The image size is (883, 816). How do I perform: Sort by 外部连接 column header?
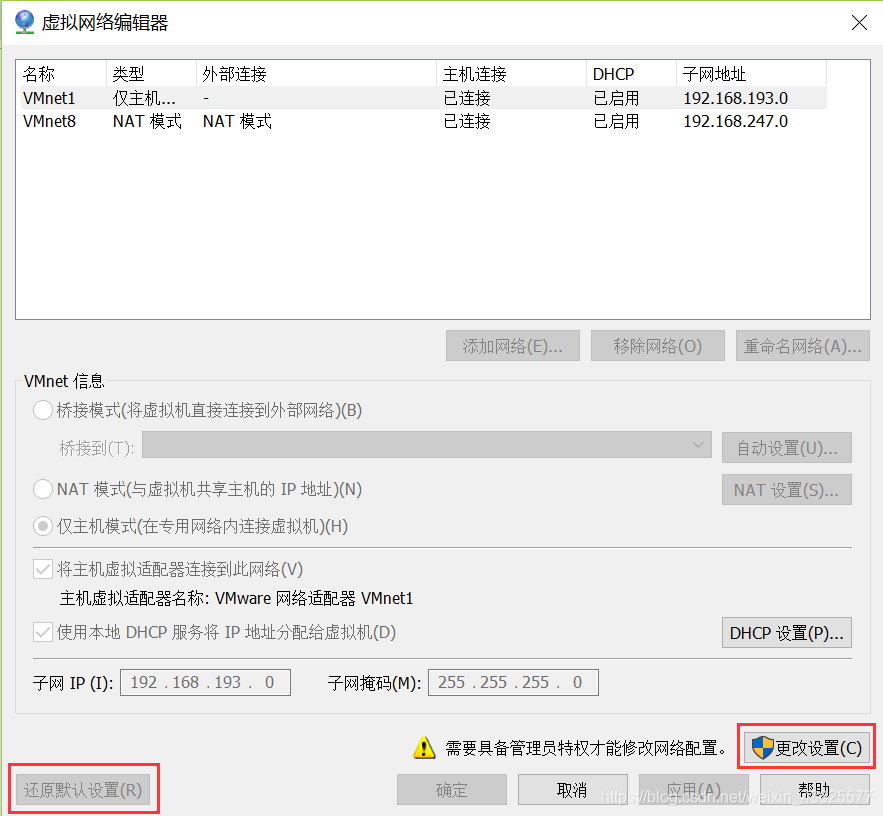[316, 74]
